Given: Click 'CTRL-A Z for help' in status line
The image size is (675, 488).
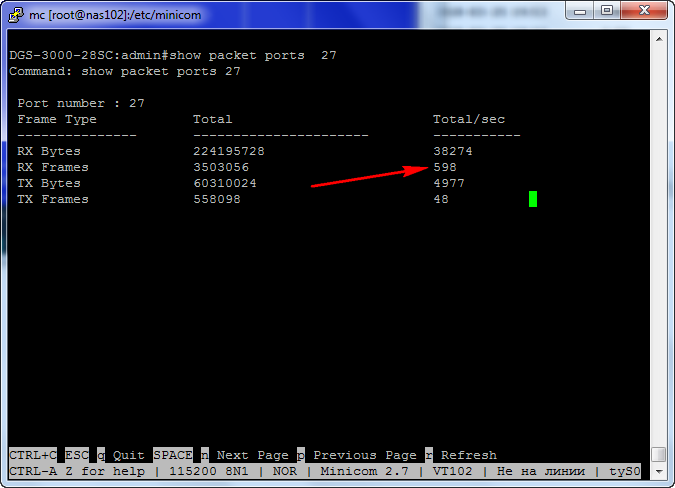Looking at the screenshot, I should (x=77, y=471).
